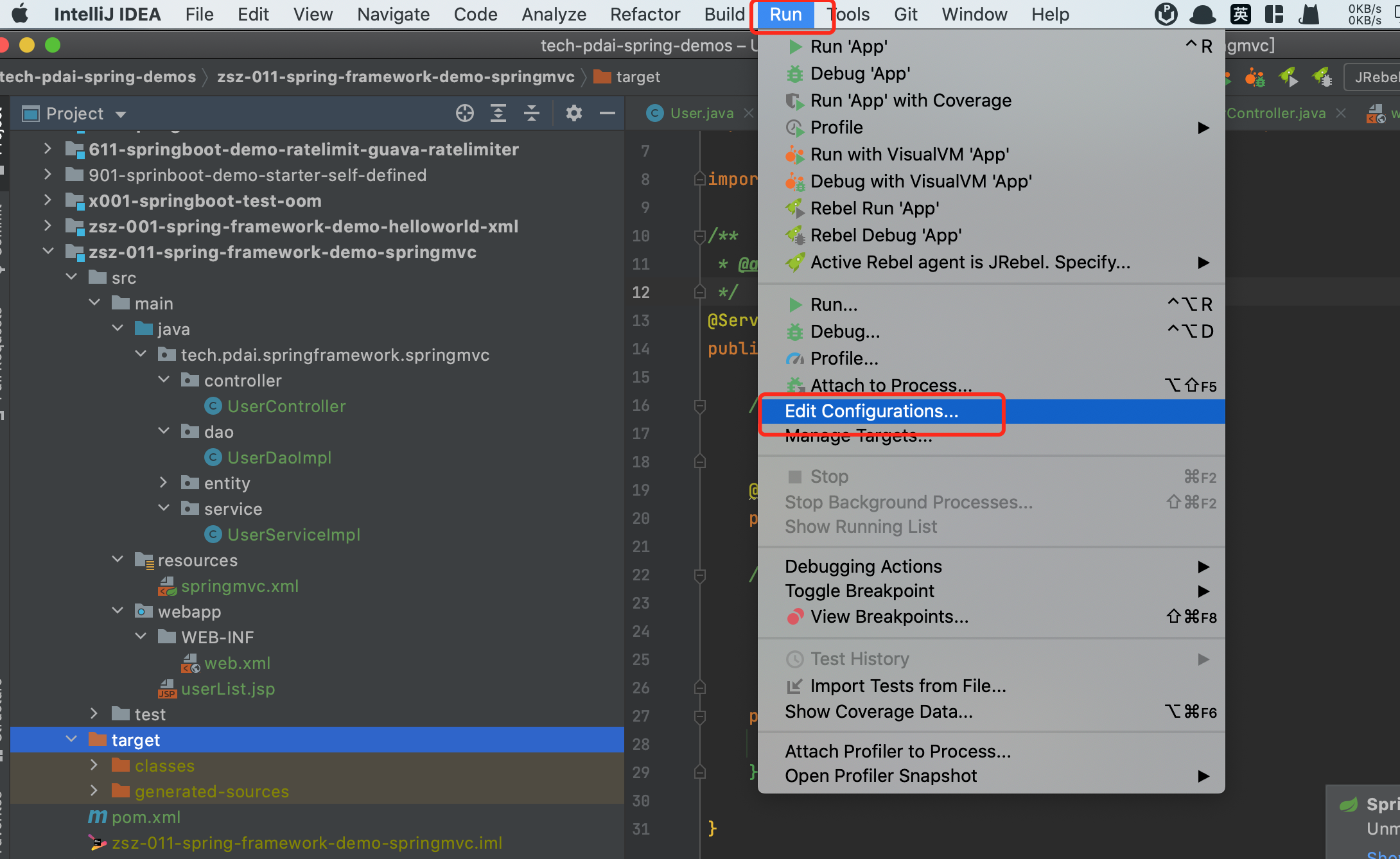Close the User.java editor tab
The width and height of the screenshot is (1400, 859).
pos(748,114)
